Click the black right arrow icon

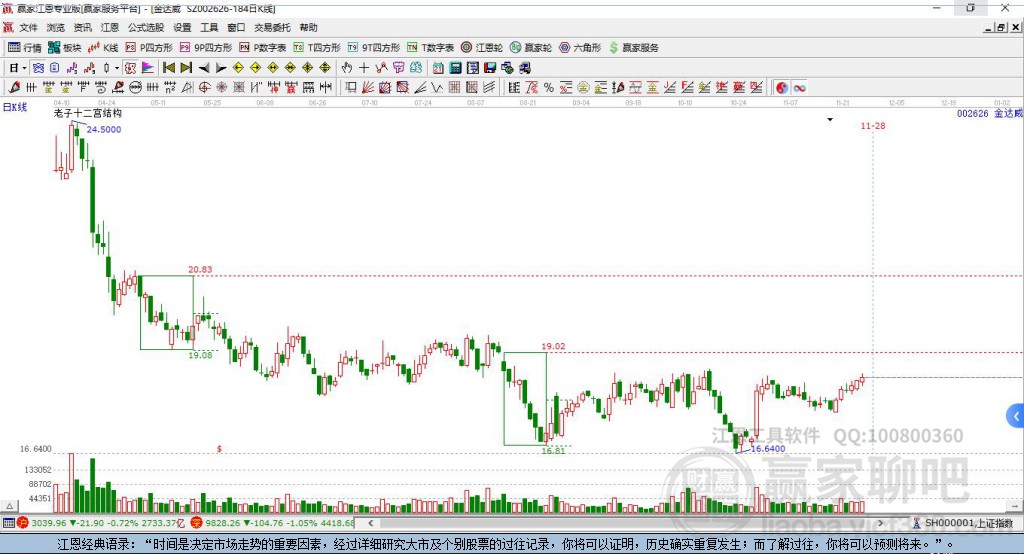click(x=221, y=68)
